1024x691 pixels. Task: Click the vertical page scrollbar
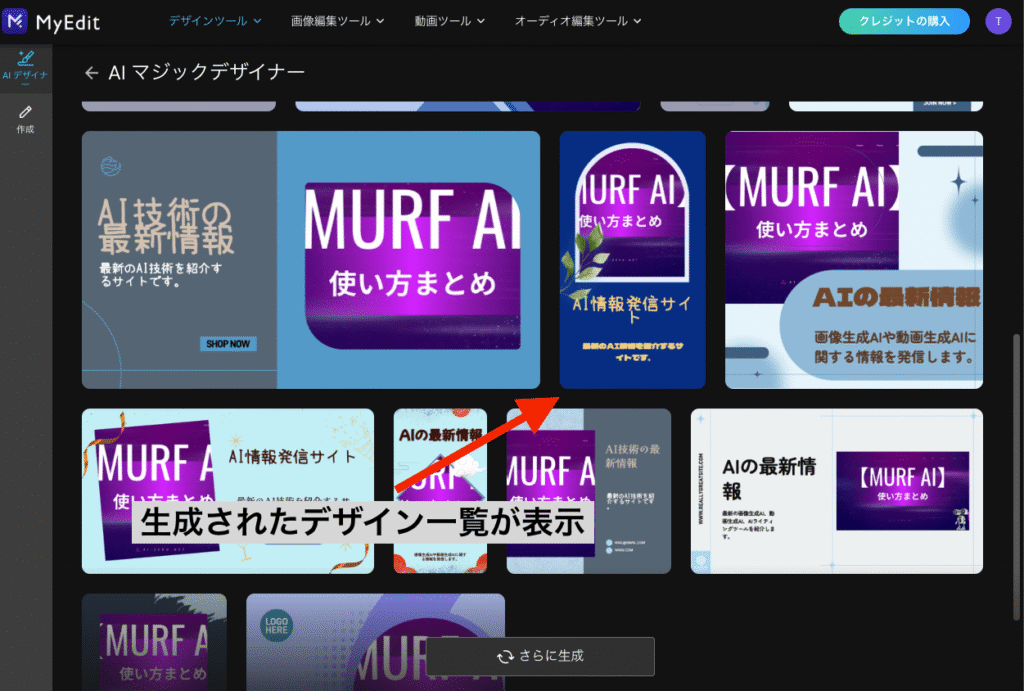click(x=1016, y=477)
